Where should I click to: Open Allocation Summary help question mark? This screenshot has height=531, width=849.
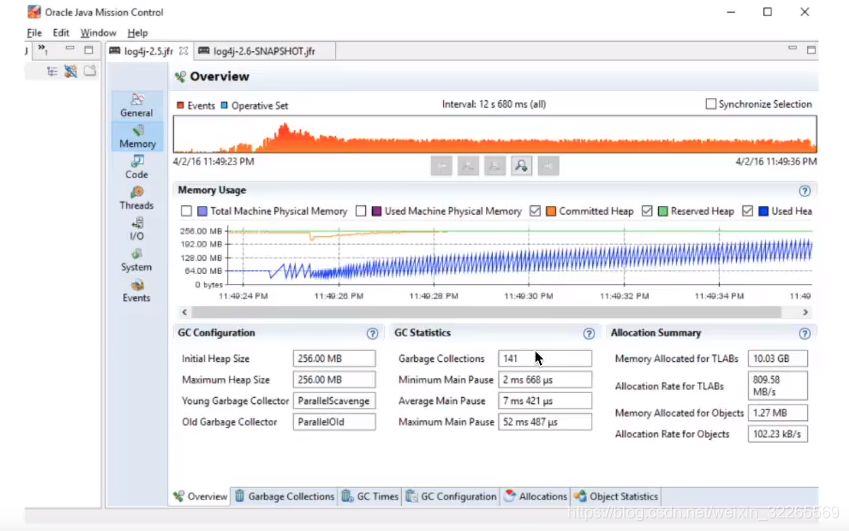pyautogui.click(x=805, y=333)
